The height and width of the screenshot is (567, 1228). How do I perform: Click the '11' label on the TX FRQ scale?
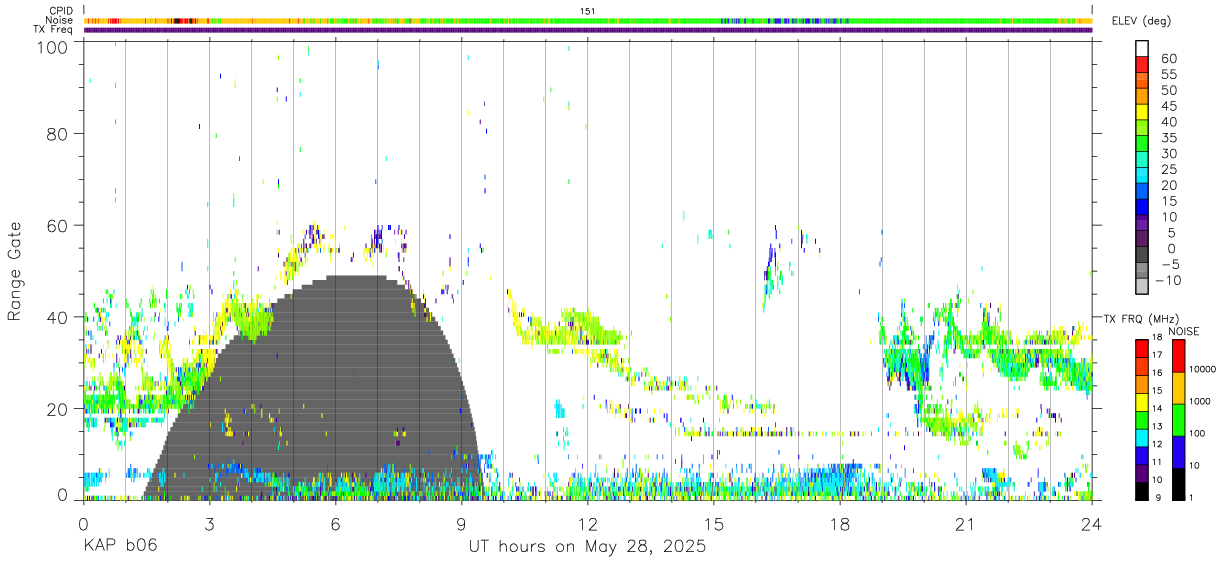point(1157,462)
